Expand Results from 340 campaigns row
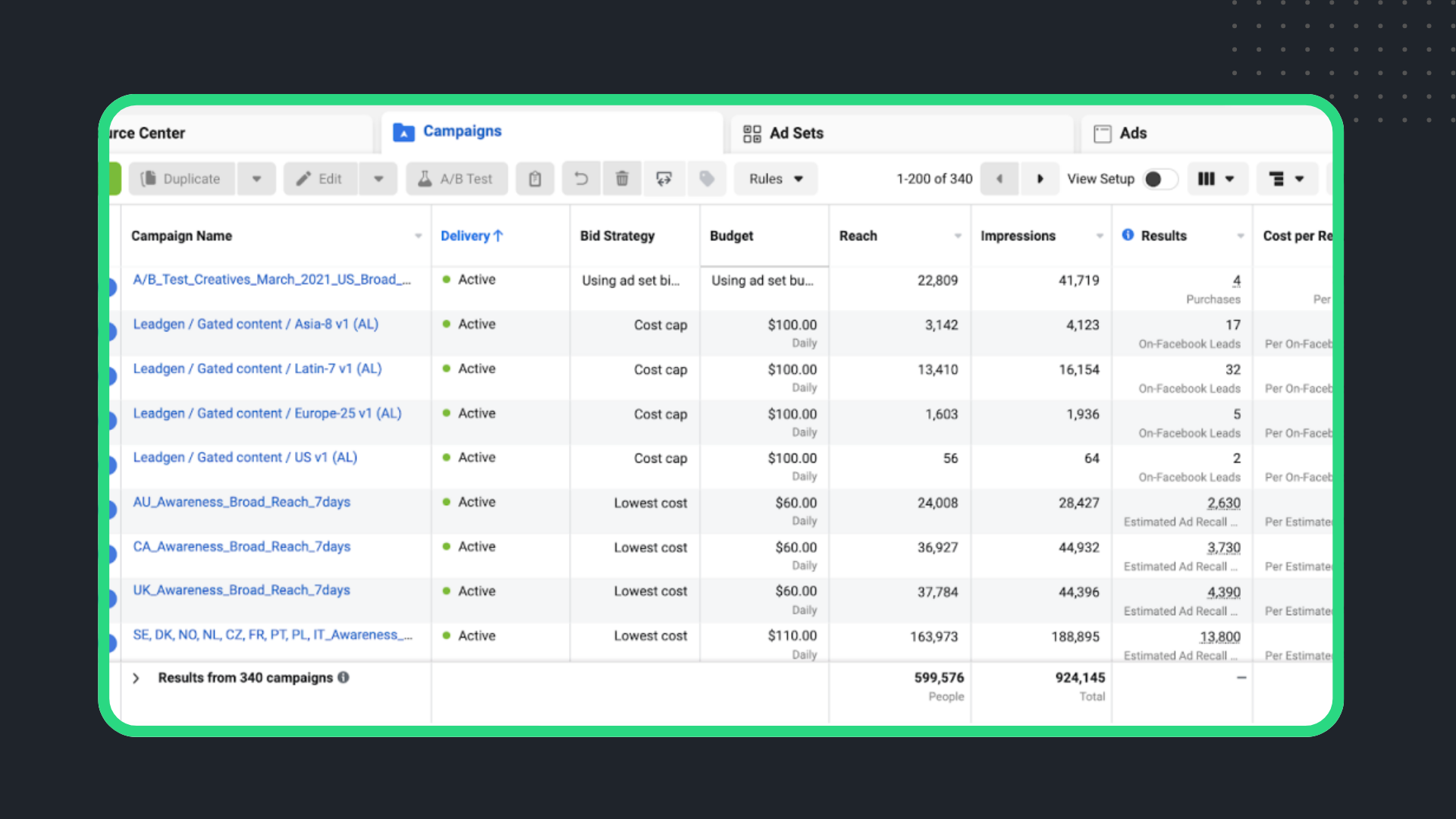Image resolution: width=1456 pixels, height=819 pixels. 136,678
